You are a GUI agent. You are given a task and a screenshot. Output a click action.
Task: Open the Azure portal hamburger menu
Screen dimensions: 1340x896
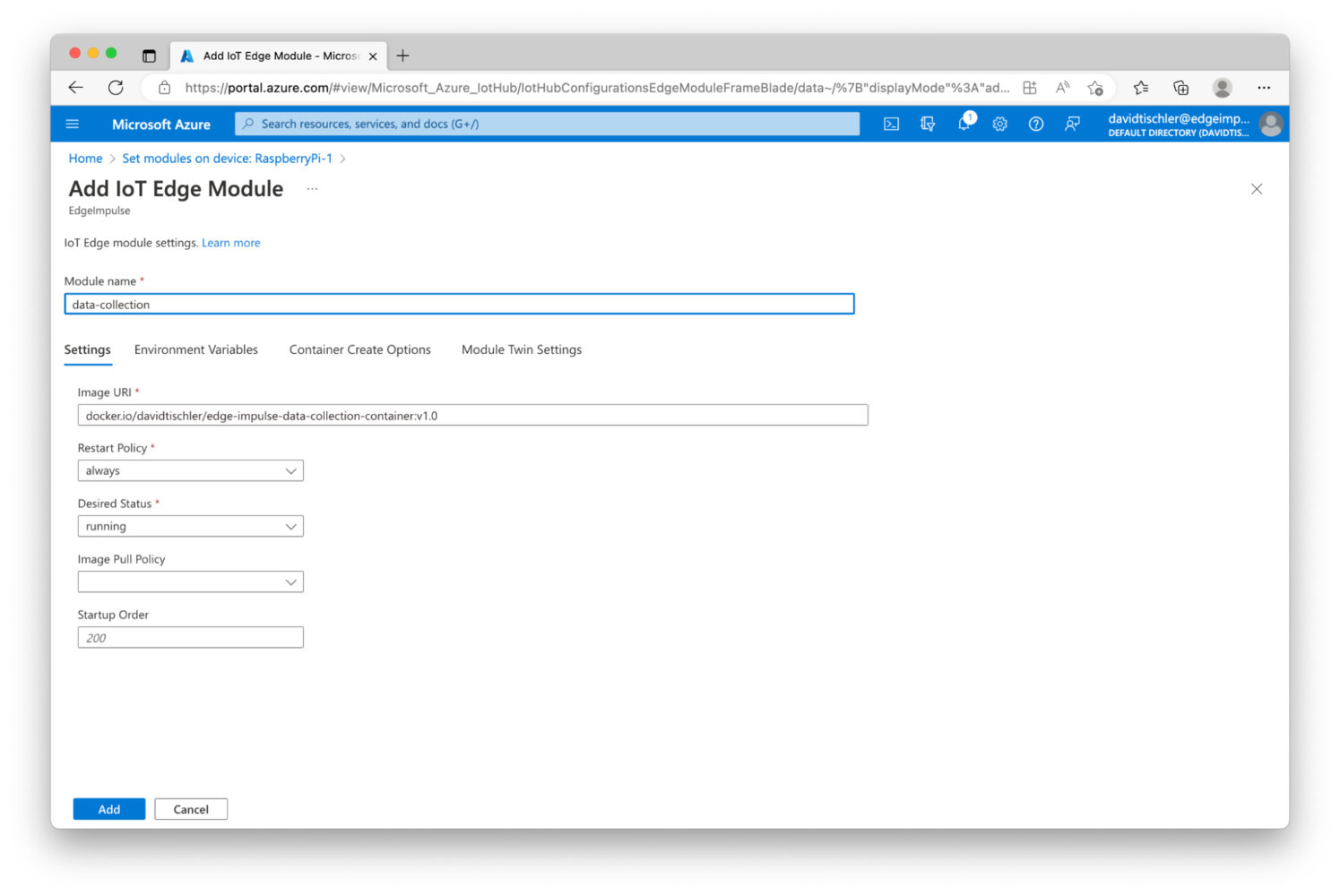pos(73,124)
